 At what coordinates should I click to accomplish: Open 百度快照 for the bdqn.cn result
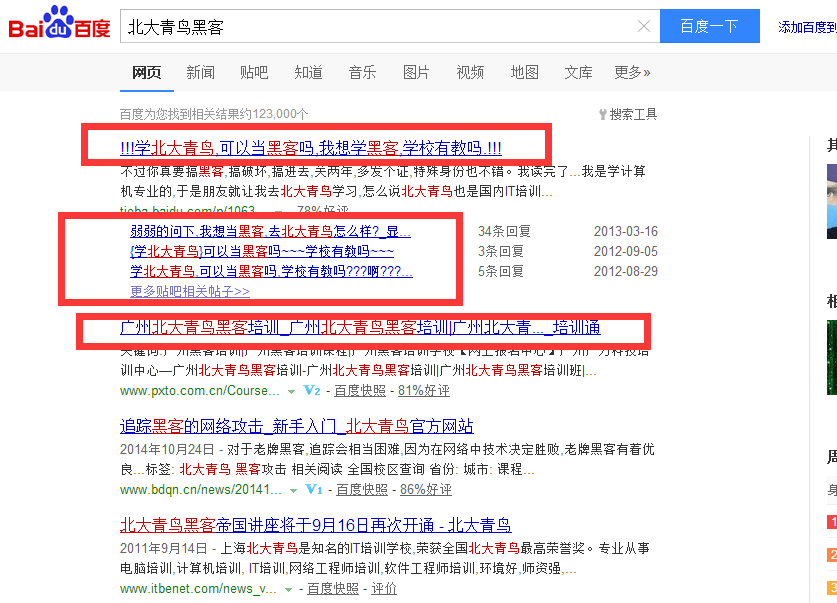(x=362, y=489)
